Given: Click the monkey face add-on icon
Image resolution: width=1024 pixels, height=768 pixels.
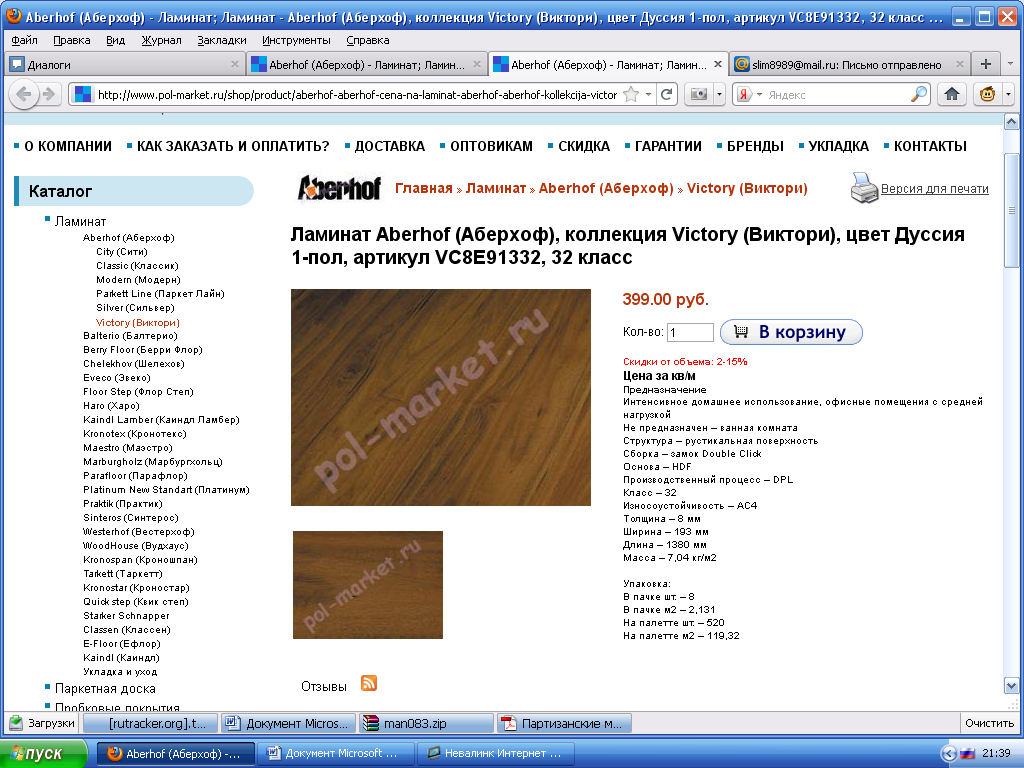Looking at the screenshot, I should (x=987, y=94).
